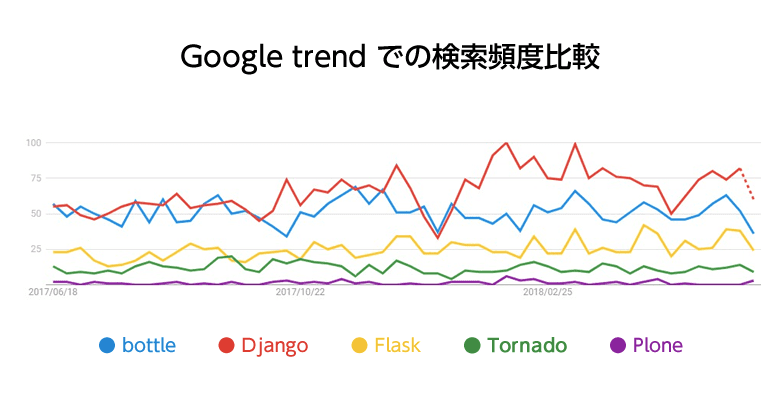Viewport: 780px width, 400px height.
Task: Click the green Tornado legend dot
Action: pyautogui.click(x=472, y=345)
